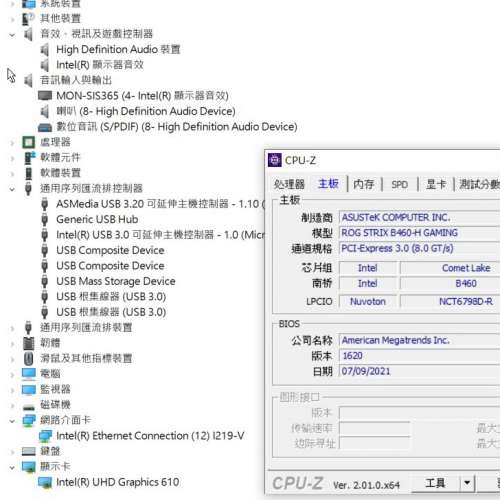This screenshot has height=500, width=500.
Task: Click the 監視器 monitor category icon
Action: (x=29, y=390)
